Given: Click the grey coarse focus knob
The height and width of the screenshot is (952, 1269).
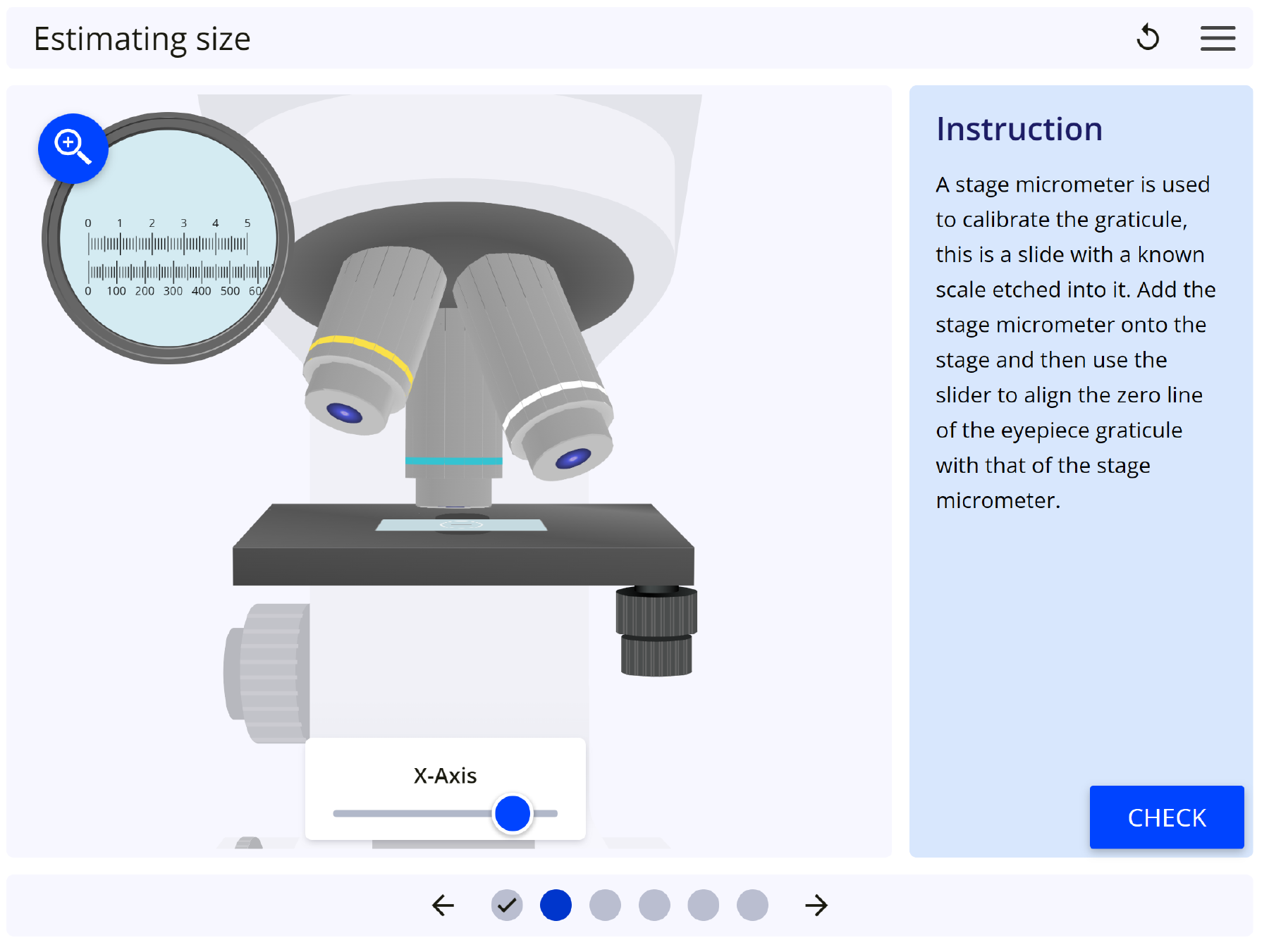Looking at the screenshot, I should pyautogui.click(x=267, y=673).
